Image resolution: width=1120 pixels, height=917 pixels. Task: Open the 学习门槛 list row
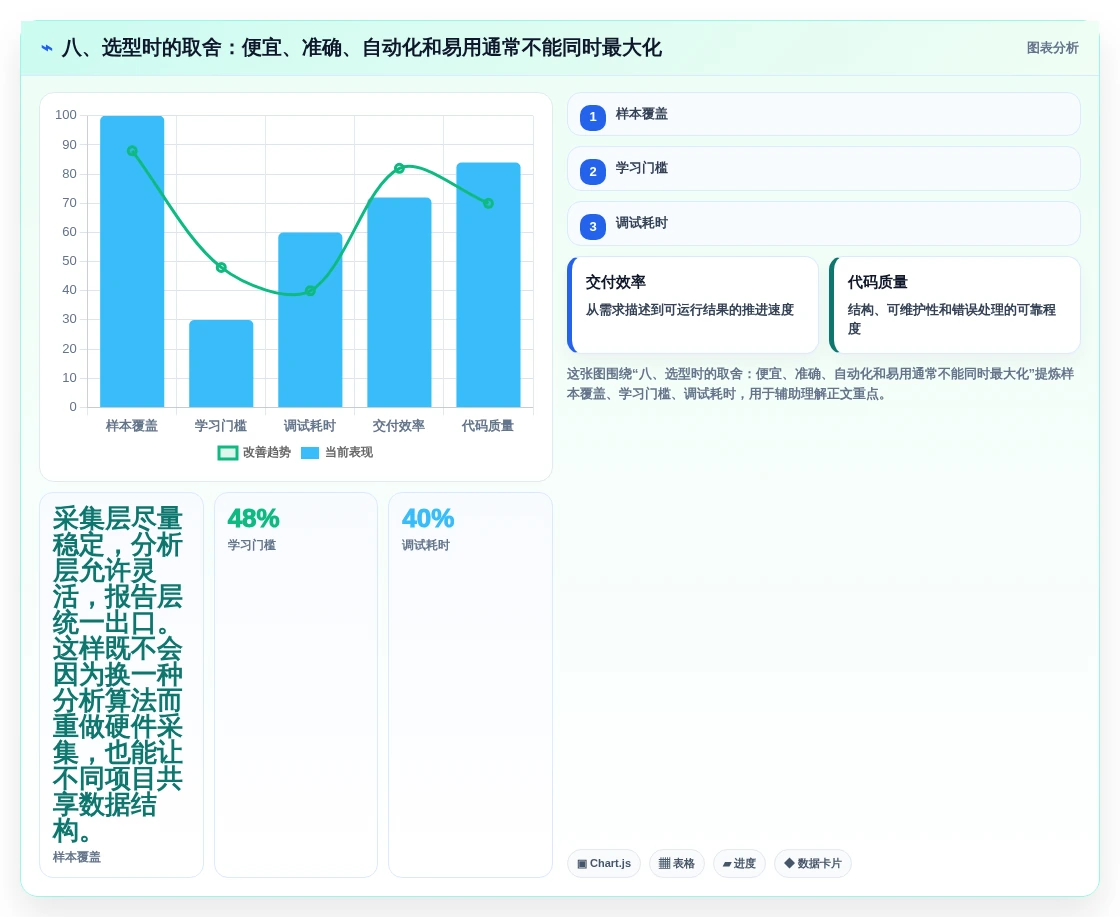click(824, 169)
